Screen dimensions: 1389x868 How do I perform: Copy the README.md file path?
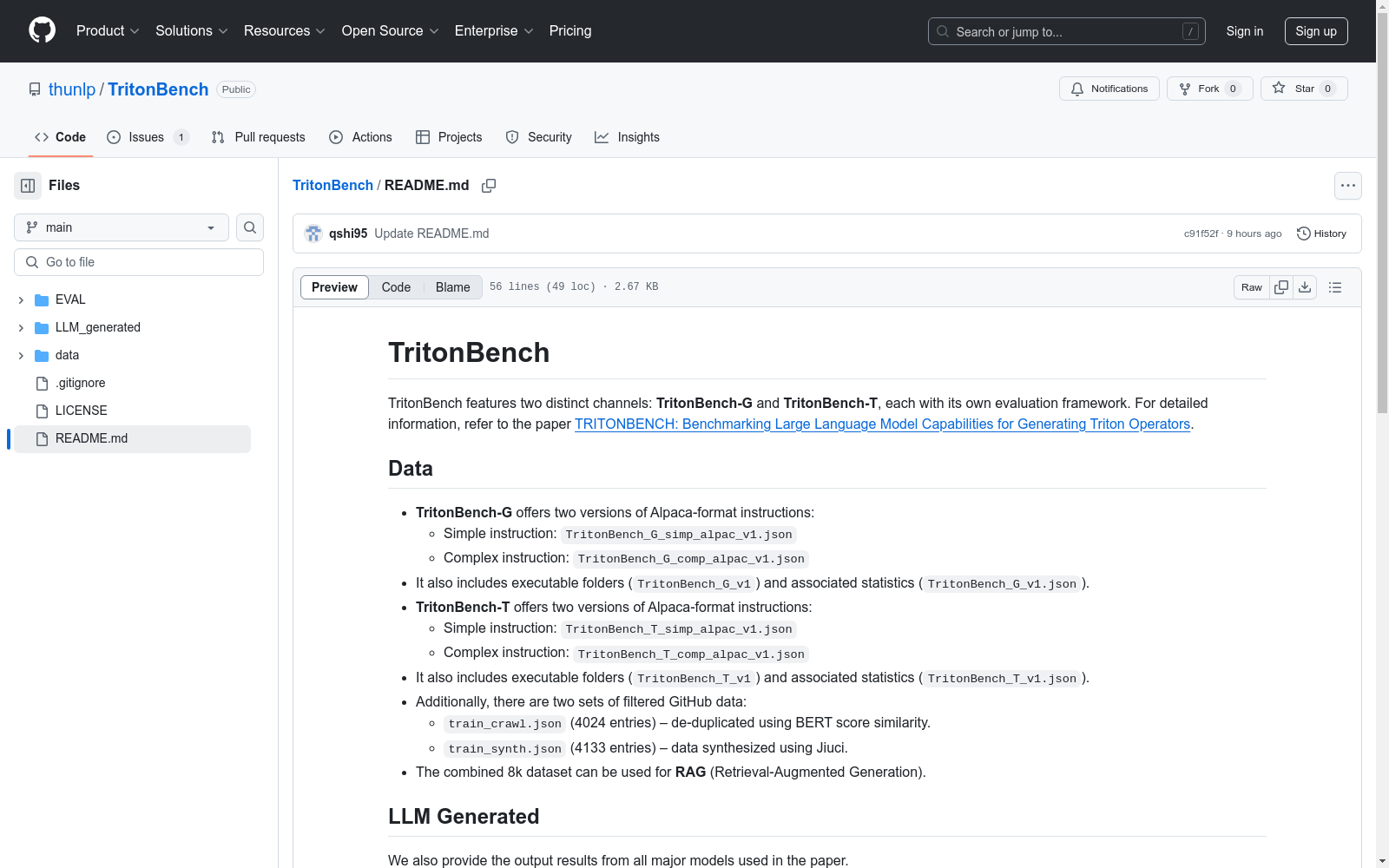(x=489, y=185)
